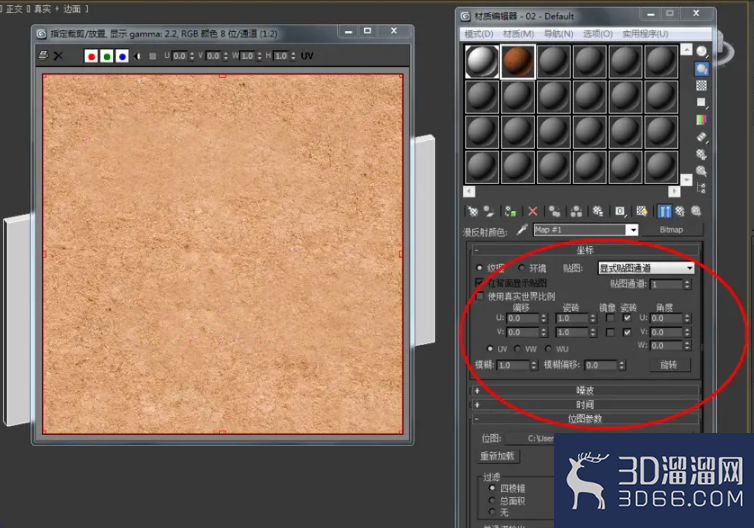Click the Sample Type sphere icon
754x528 pixels.
(702, 51)
